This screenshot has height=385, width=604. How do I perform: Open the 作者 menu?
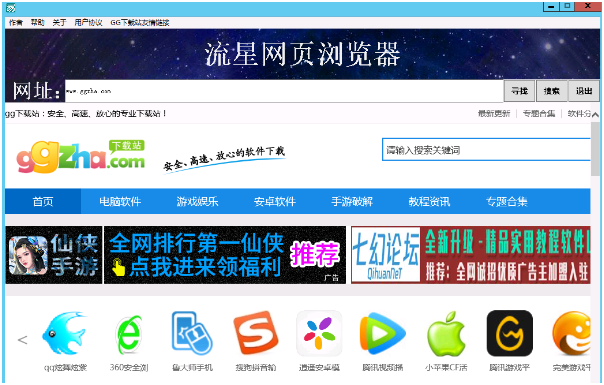point(16,23)
